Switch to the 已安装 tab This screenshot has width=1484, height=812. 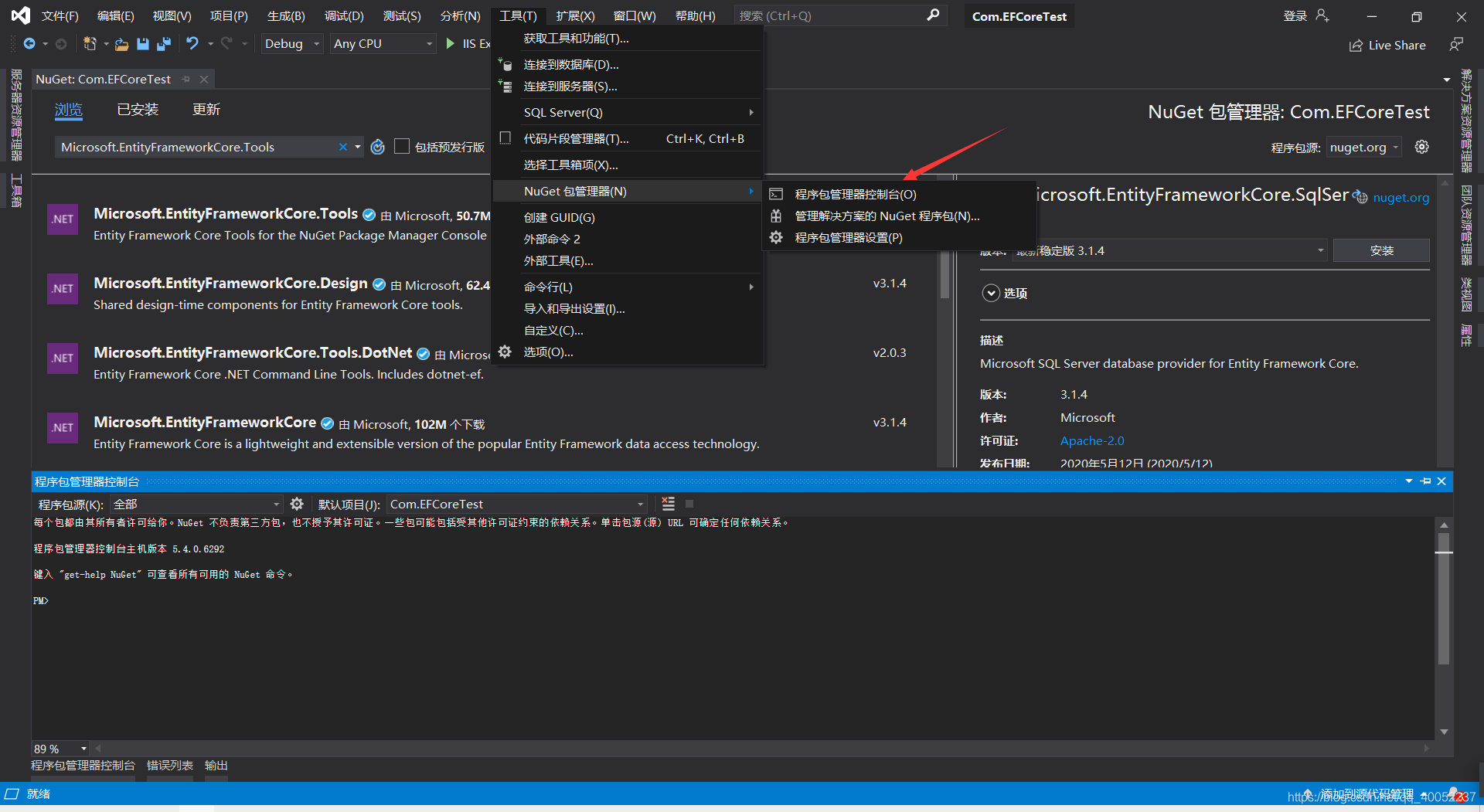[138, 110]
